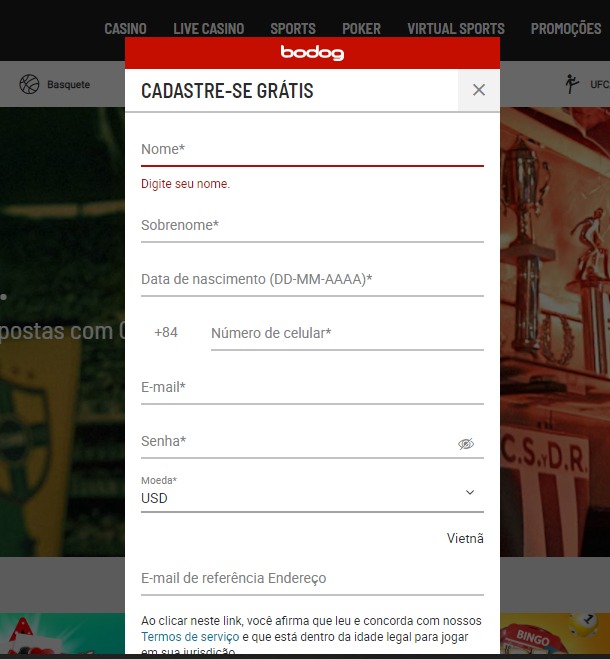Open the Termos de serviço link
610x659 pixels.
tap(190, 637)
